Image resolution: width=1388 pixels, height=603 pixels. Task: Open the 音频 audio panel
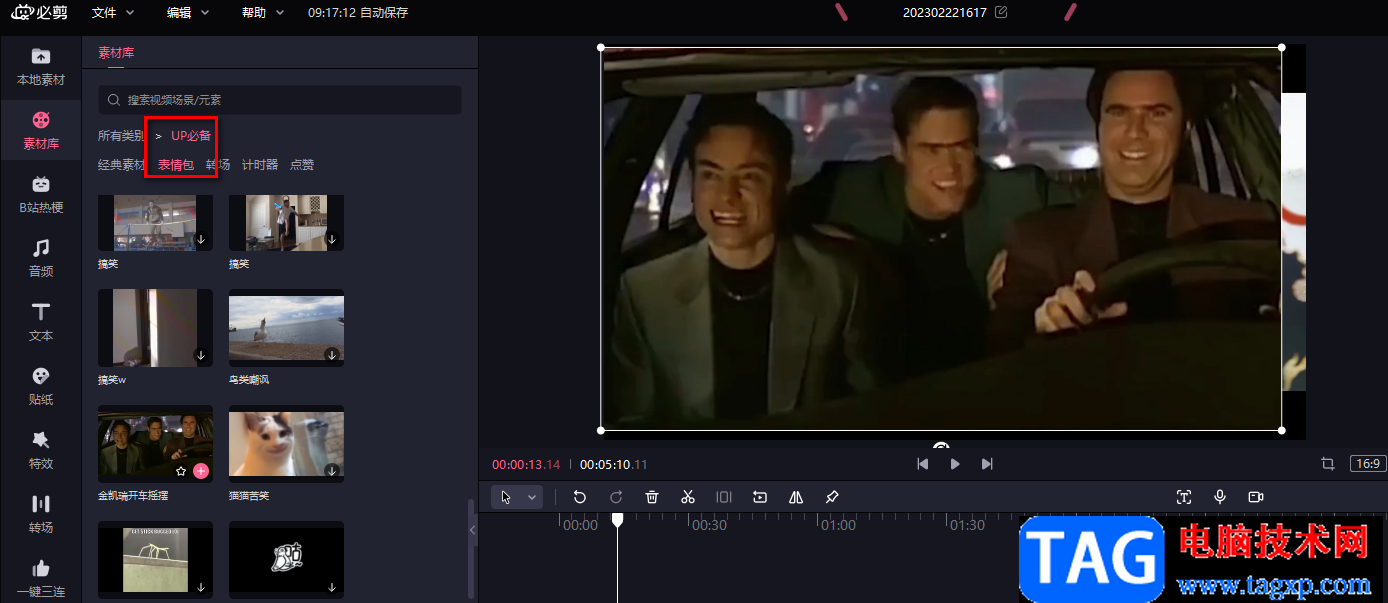[40, 259]
